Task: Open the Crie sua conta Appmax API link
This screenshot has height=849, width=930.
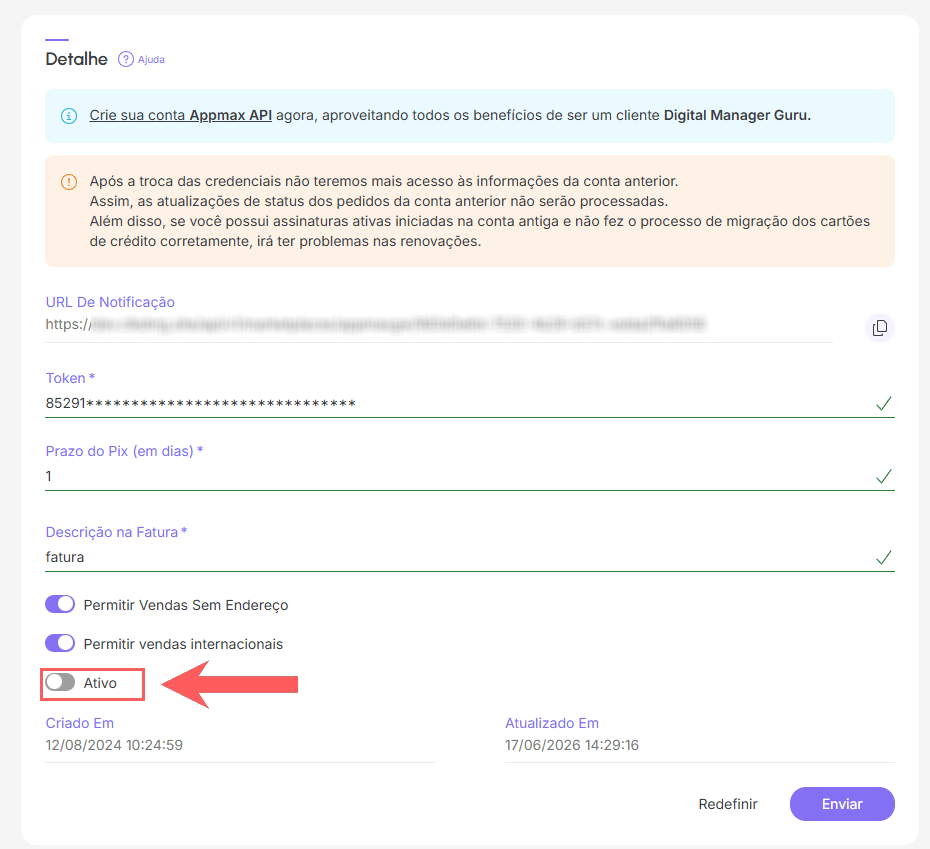Action: (x=180, y=115)
